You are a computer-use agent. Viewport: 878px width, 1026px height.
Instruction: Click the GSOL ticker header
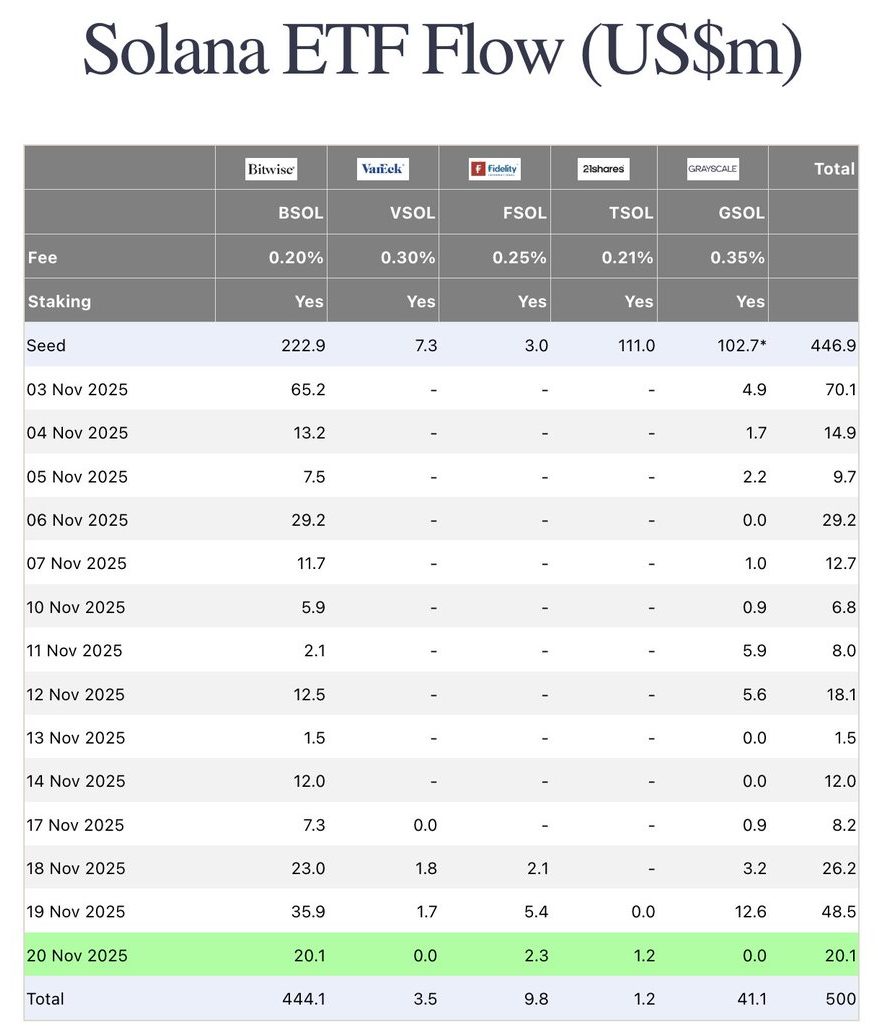coord(741,213)
